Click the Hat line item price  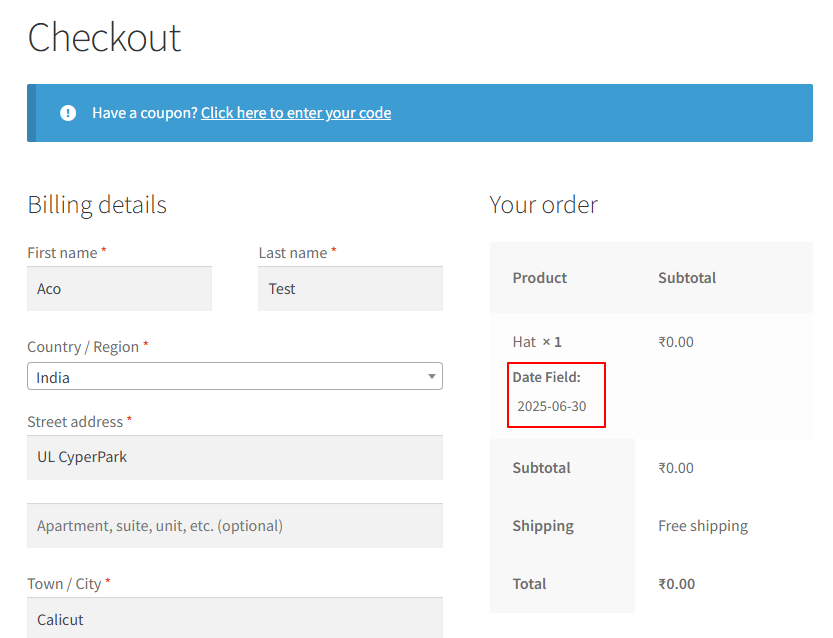pos(676,342)
